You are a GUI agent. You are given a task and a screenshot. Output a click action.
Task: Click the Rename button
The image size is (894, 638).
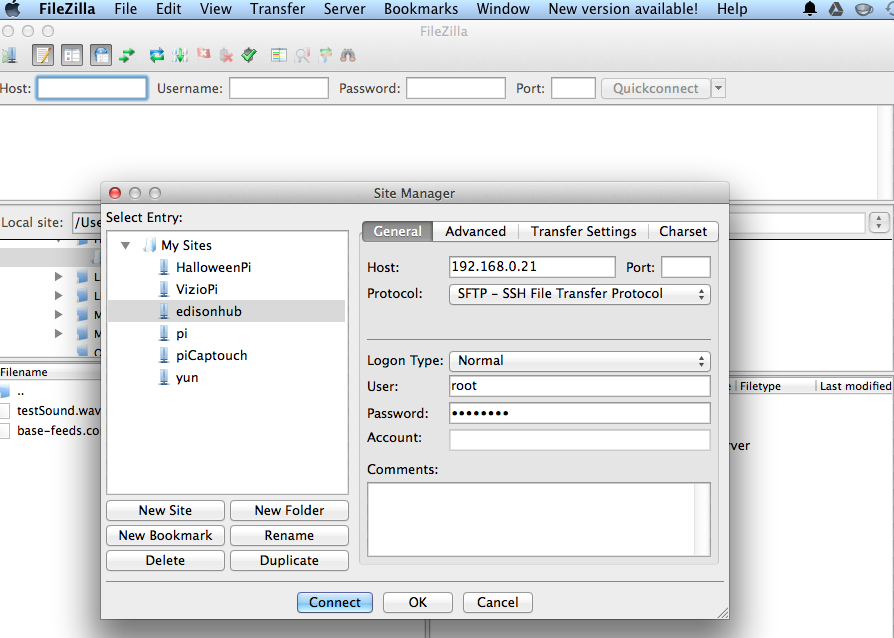tap(290, 535)
